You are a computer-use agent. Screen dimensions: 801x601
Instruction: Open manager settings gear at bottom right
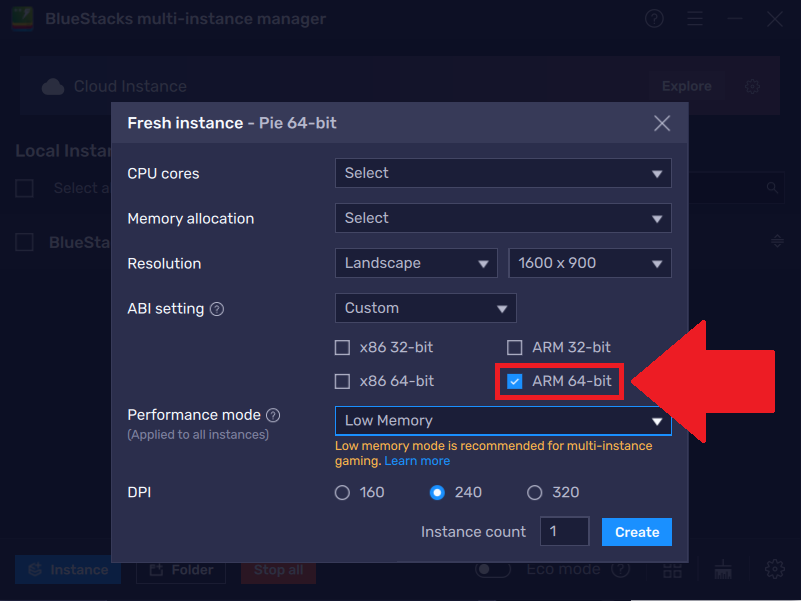pyautogui.click(x=774, y=569)
